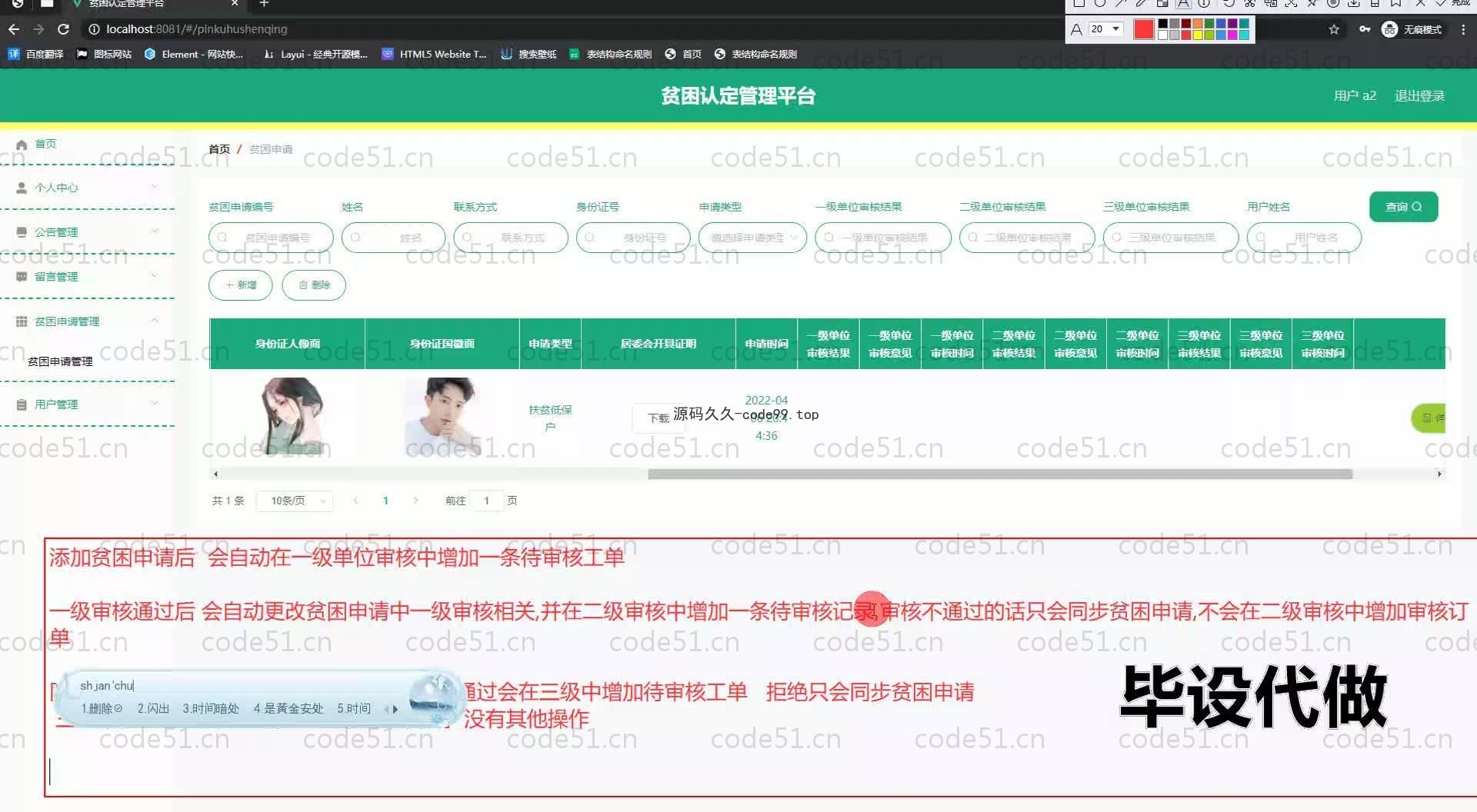Pick the orange color swatch
The image size is (1477, 812).
click(1198, 24)
